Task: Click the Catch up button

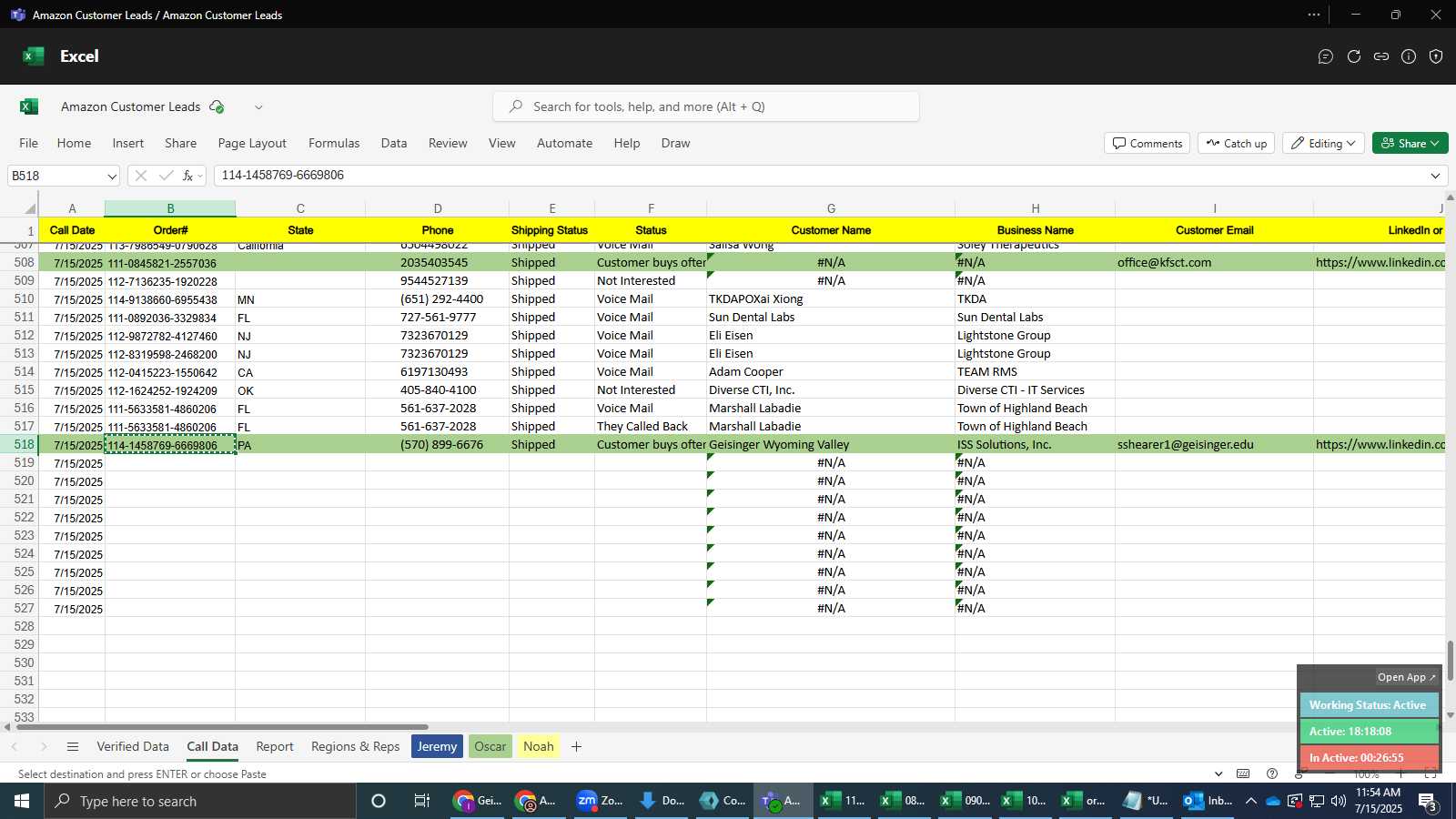Action: click(1237, 144)
